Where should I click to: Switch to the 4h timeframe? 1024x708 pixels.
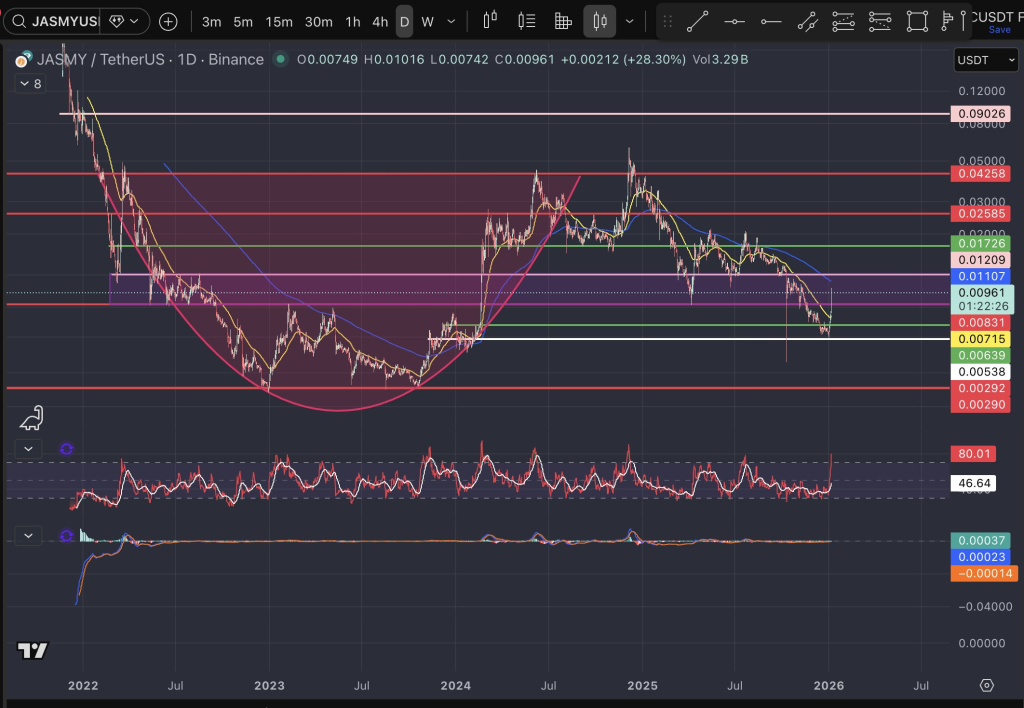(x=380, y=21)
